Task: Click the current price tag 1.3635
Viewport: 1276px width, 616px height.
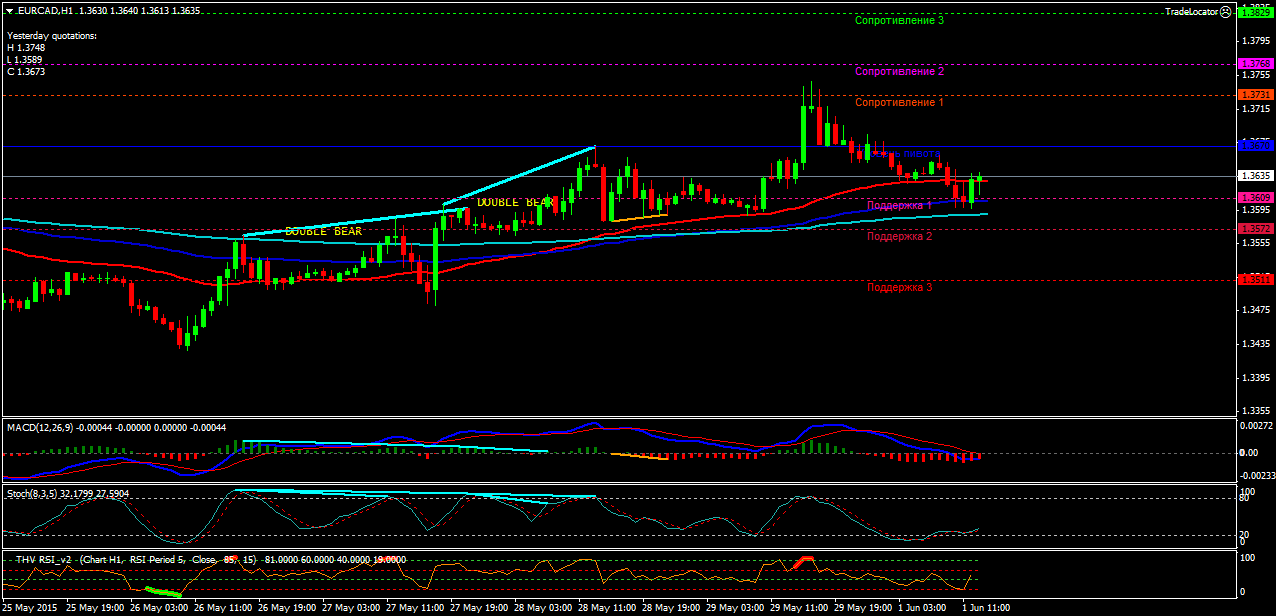Action: click(1256, 176)
